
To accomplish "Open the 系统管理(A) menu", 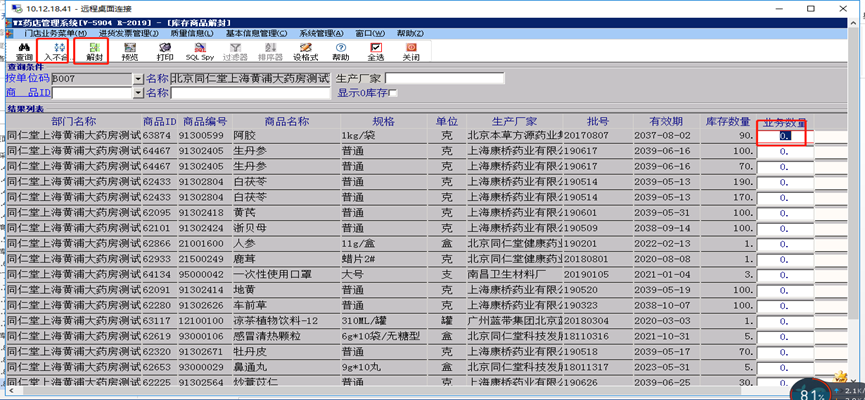I will click(x=321, y=34).
